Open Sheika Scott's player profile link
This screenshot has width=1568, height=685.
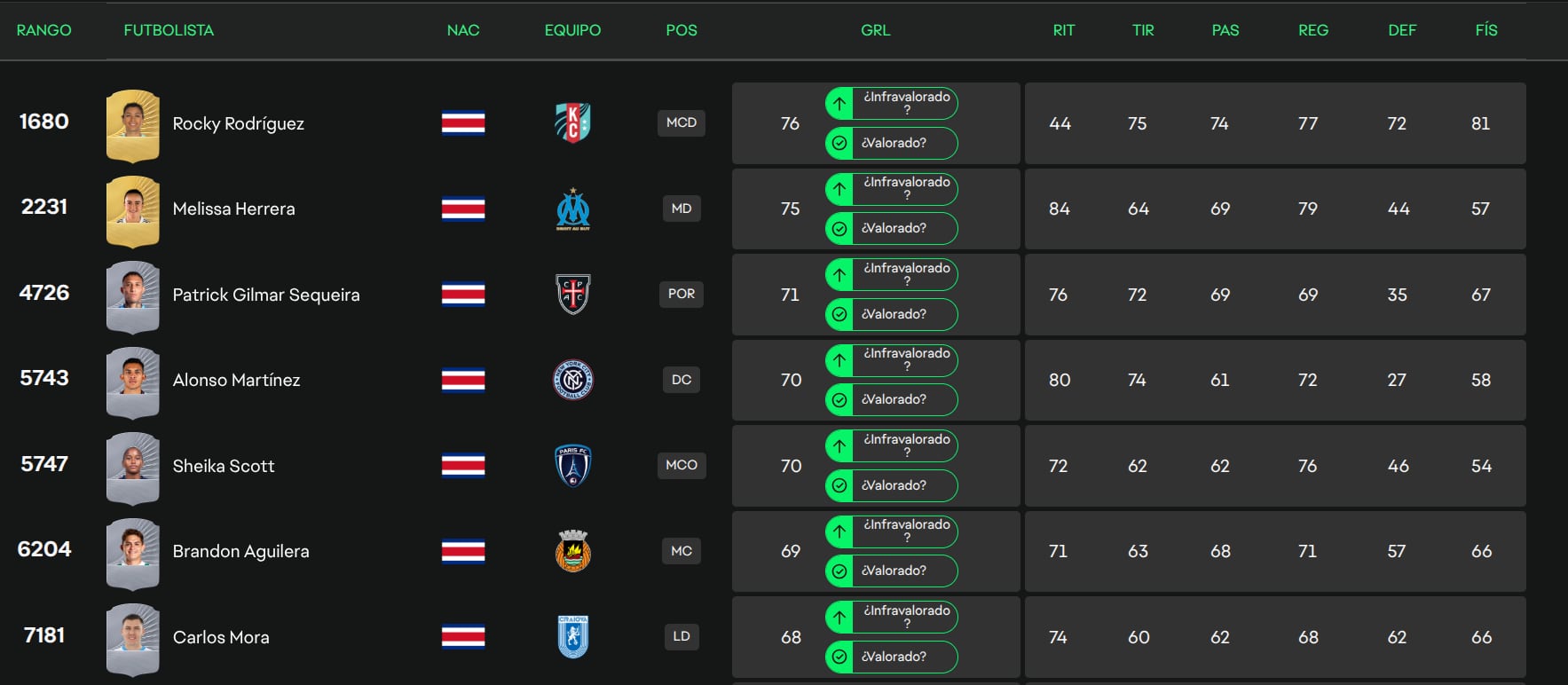pos(224,465)
